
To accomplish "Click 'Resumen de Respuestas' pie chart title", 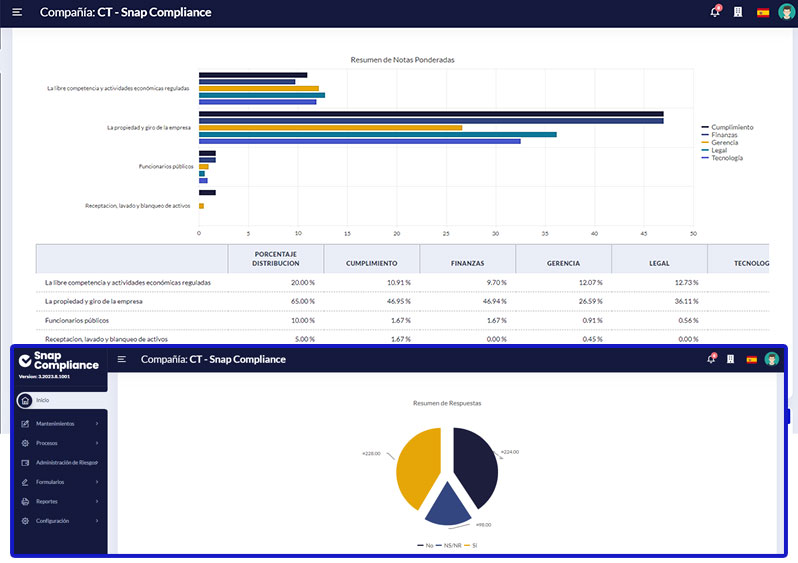I will [x=447, y=403].
